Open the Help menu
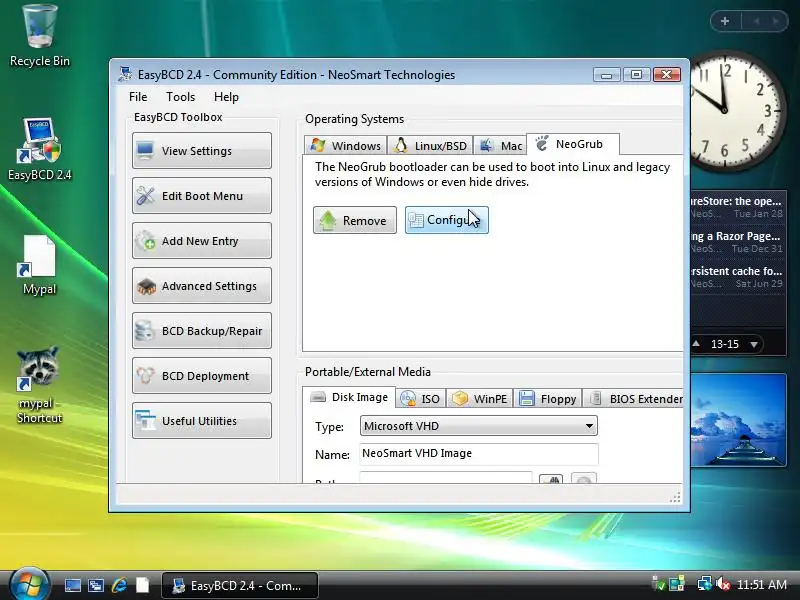This screenshot has width=800, height=600. (226, 97)
